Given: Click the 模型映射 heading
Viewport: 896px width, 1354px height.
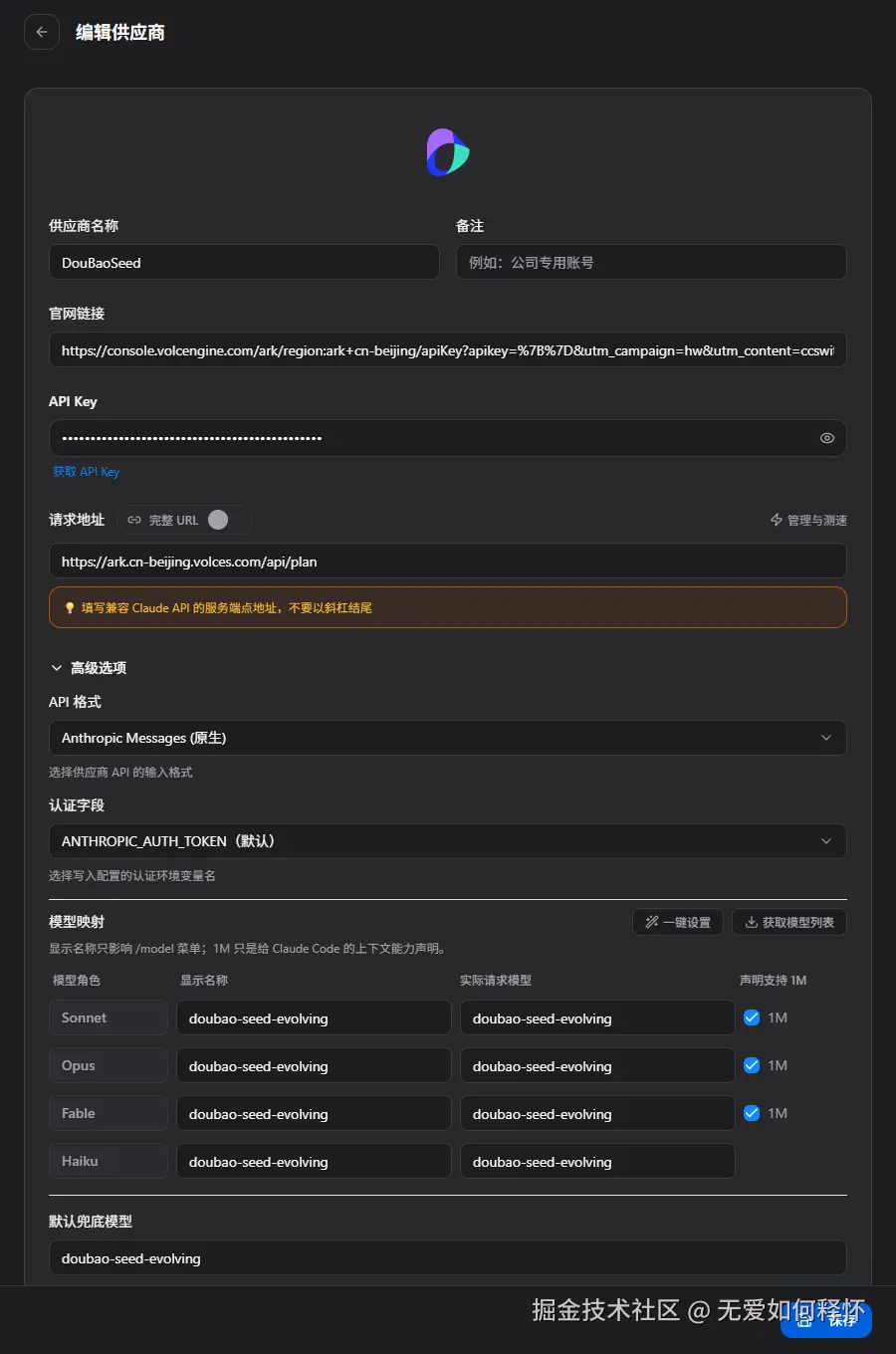Looking at the screenshot, I should (x=77, y=922).
